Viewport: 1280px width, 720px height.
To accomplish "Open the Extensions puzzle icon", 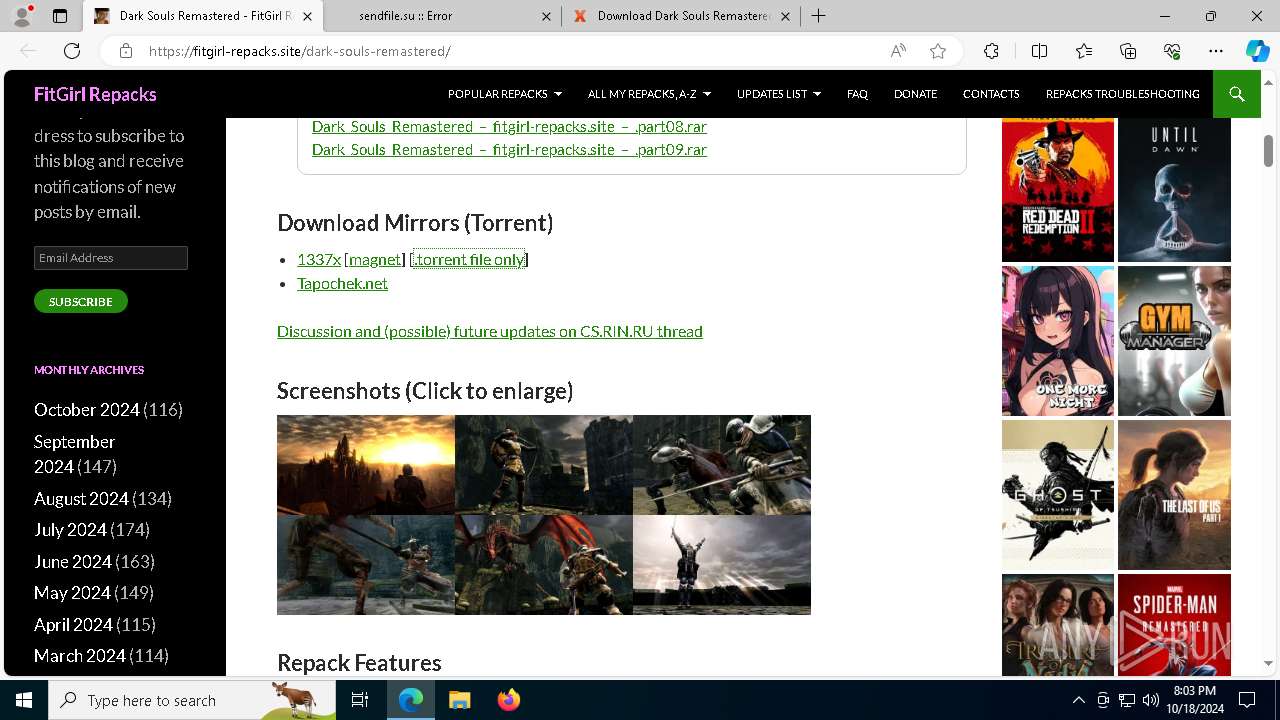I will point(991,51).
